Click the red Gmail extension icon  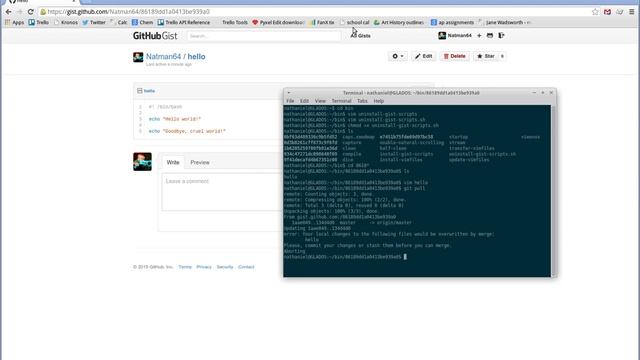(x=607, y=12)
